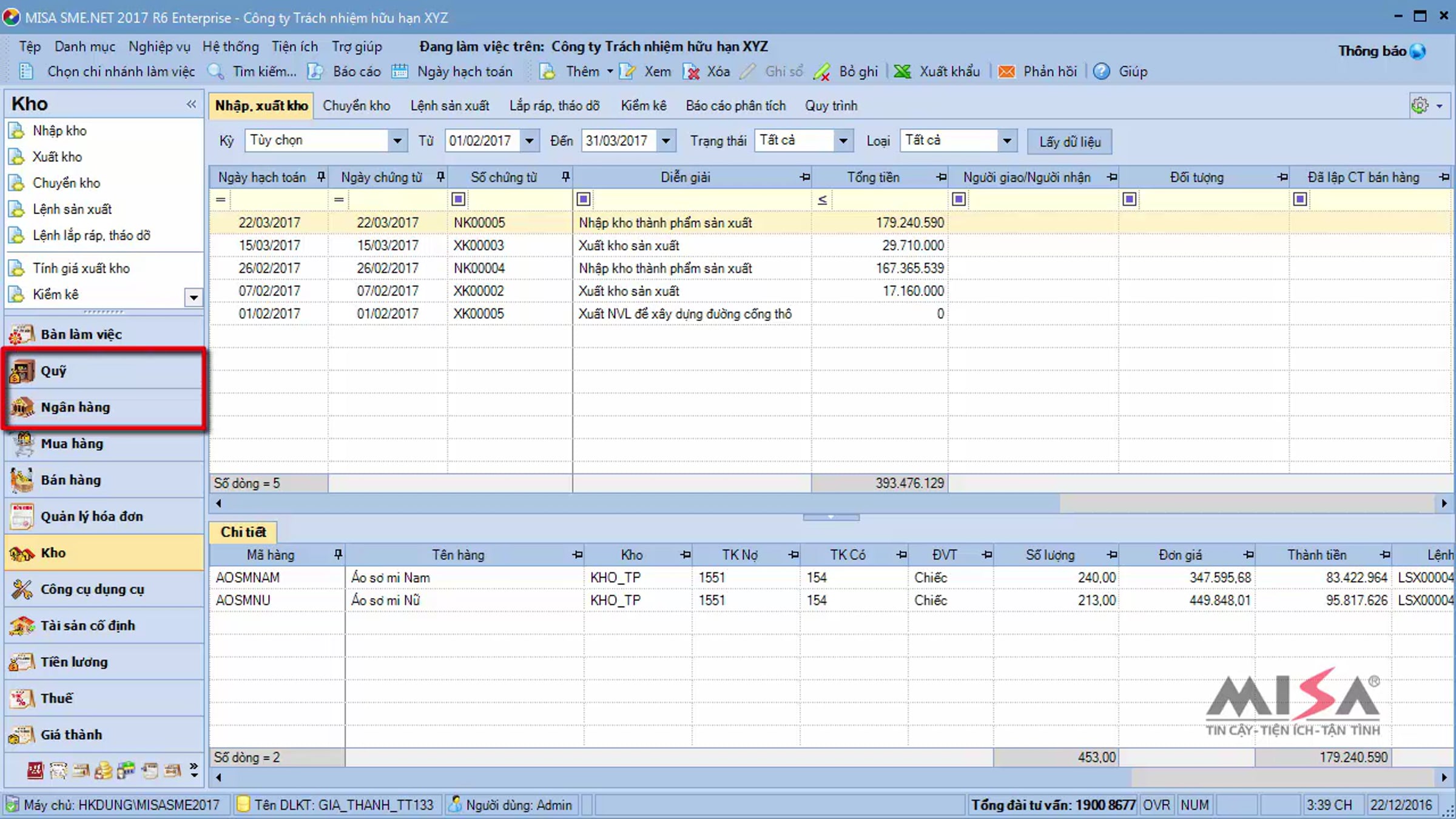Screen dimensions: 1456x819
Task: Click the Chi tiết grid horizontal scrollbar
Action: pyautogui.click(x=831, y=777)
